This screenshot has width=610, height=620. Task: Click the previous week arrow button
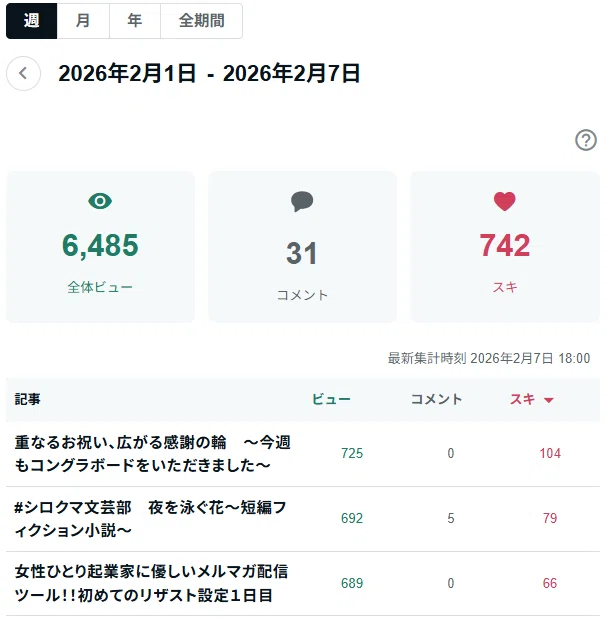(x=23, y=74)
